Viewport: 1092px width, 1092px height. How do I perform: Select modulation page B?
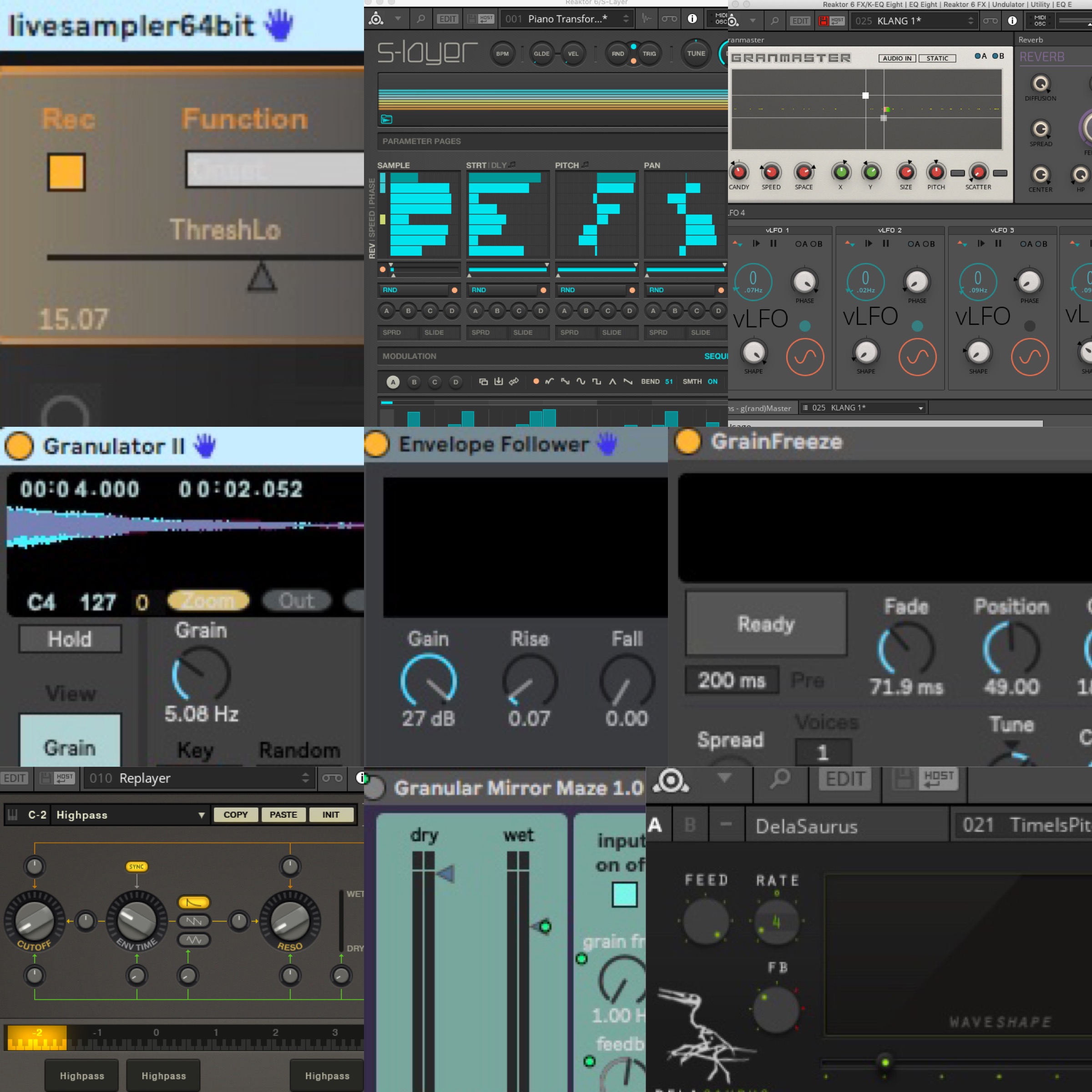coord(414,382)
